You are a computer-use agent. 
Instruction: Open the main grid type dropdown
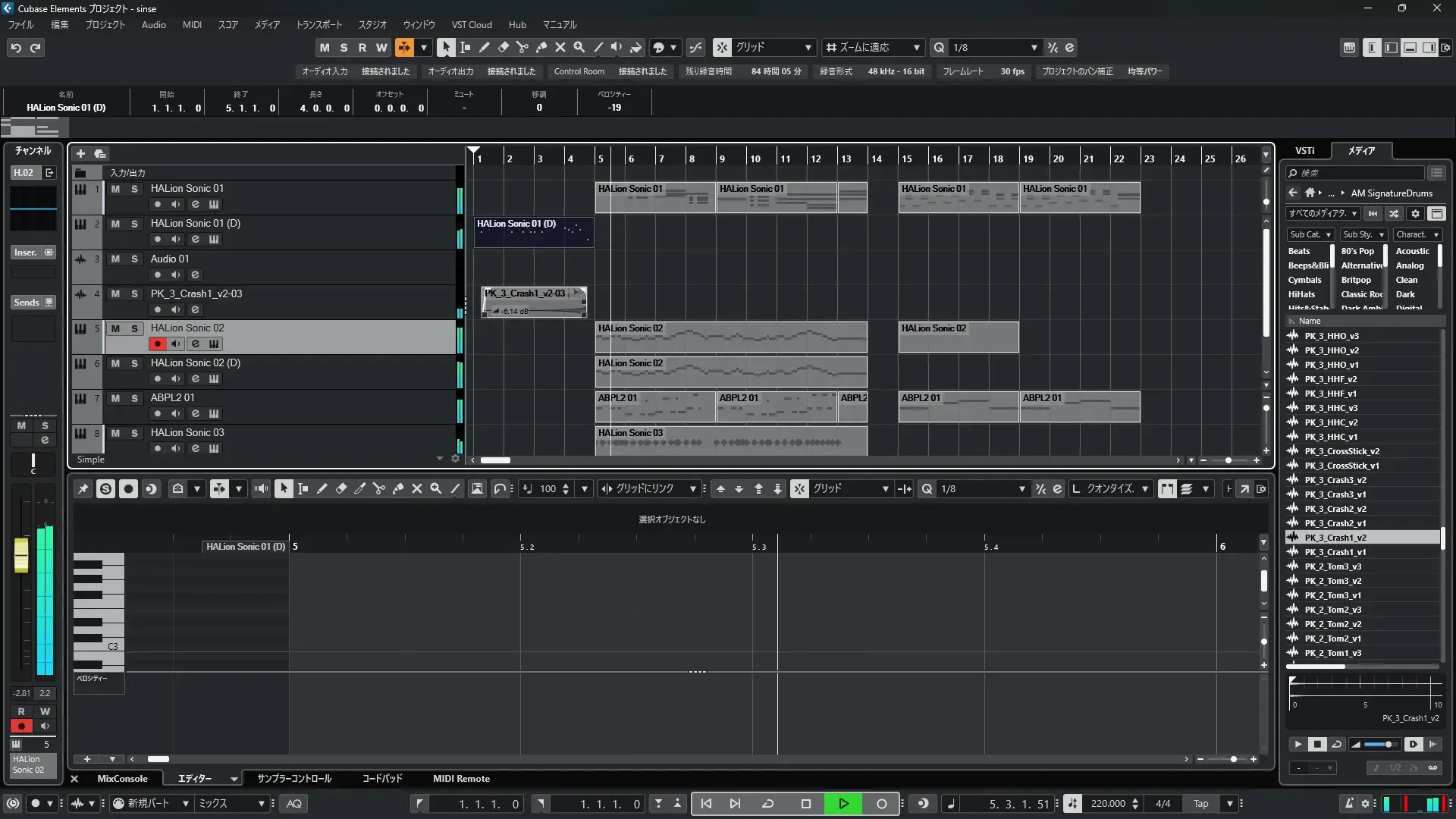coord(772,47)
